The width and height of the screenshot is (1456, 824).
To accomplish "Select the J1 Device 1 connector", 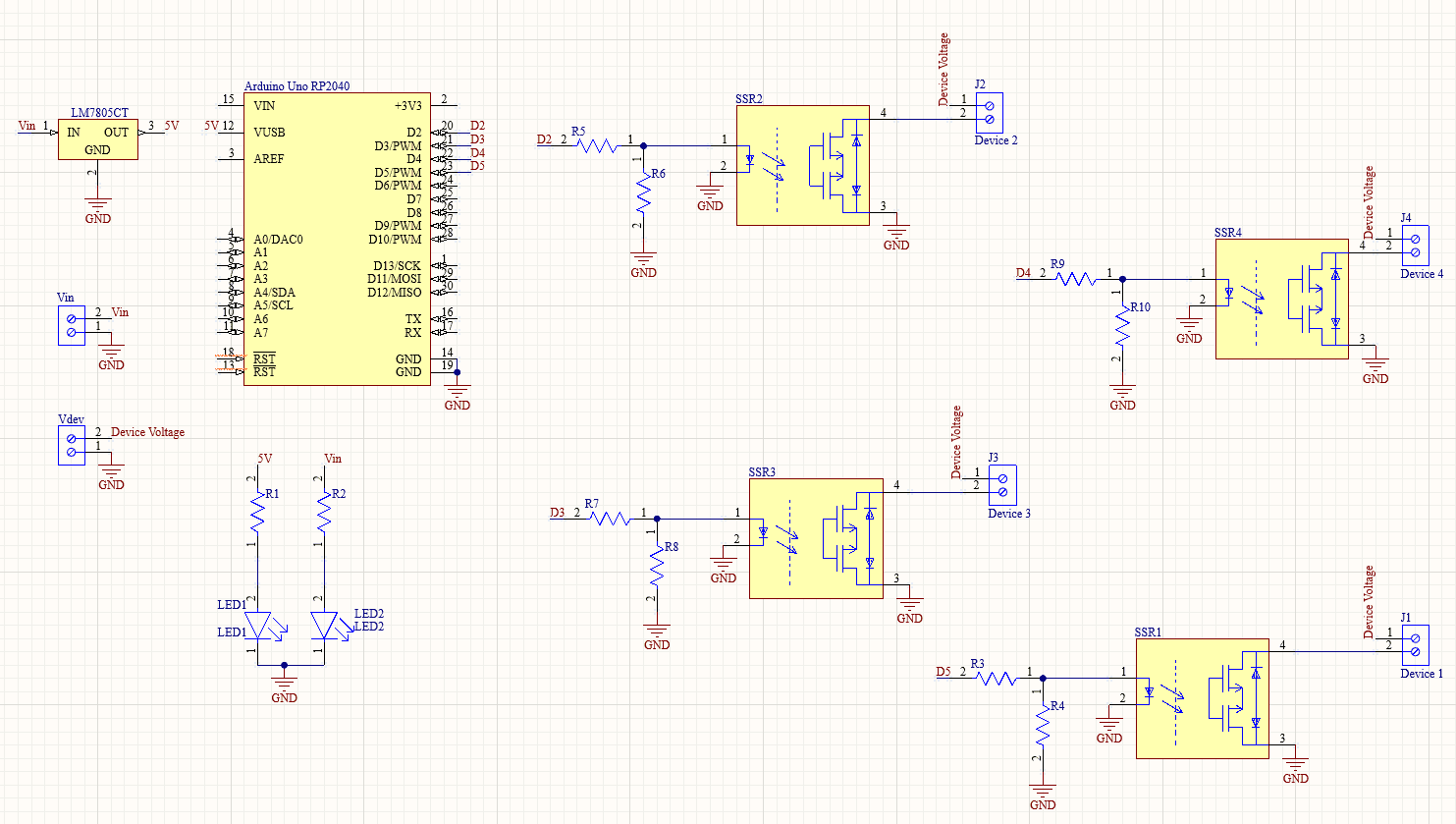I will pyautogui.click(x=1415, y=645).
